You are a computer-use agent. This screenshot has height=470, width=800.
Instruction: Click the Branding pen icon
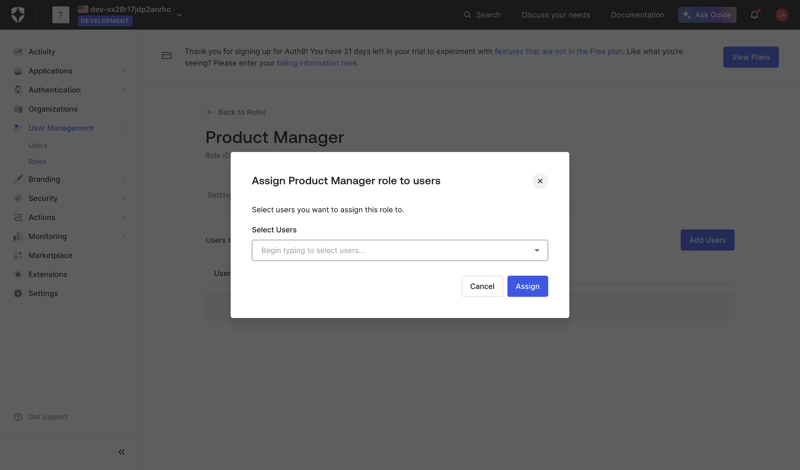18,179
